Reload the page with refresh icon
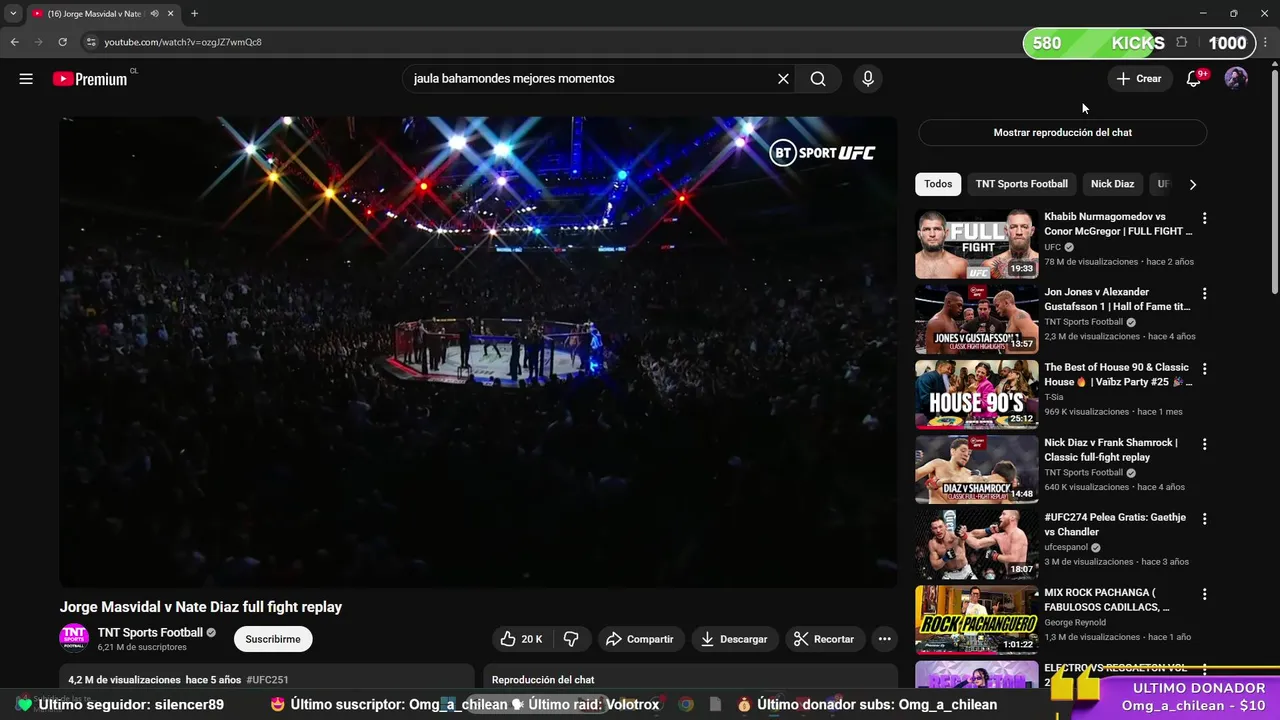Image resolution: width=1280 pixels, height=720 pixels. (x=62, y=42)
